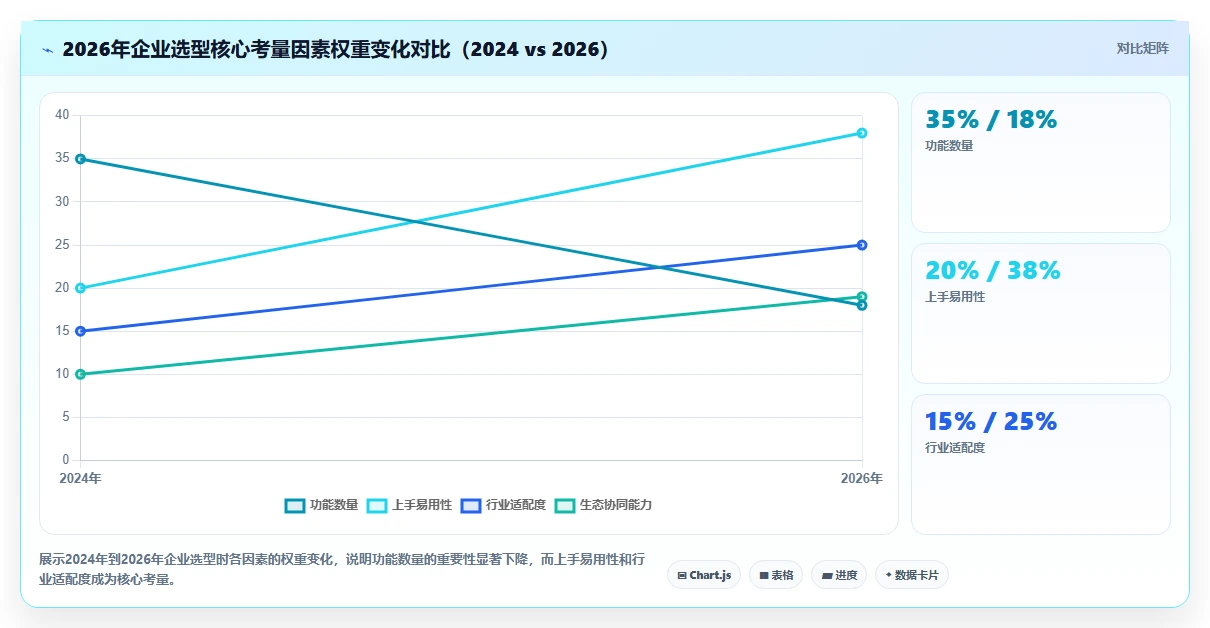The height and width of the screenshot is (628, 1210).
Task: Click the 生态协同能力 legend color box
Action: 565,505
